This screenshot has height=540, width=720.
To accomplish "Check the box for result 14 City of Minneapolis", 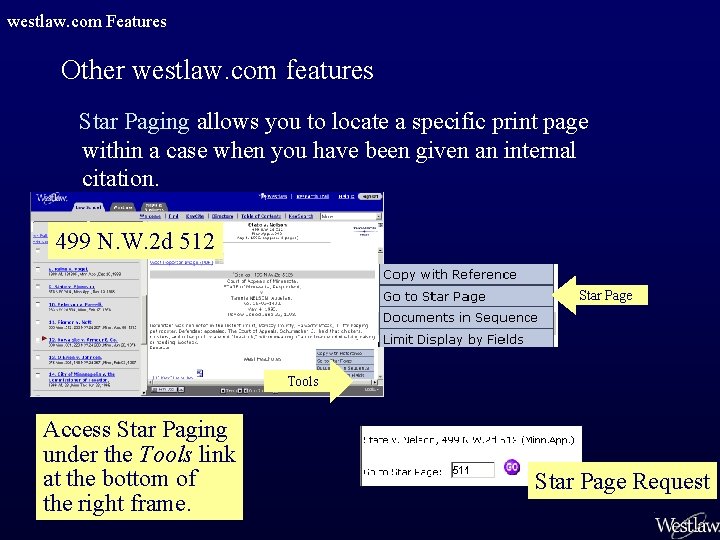I will pyautogui.click(x=38, y=374).
